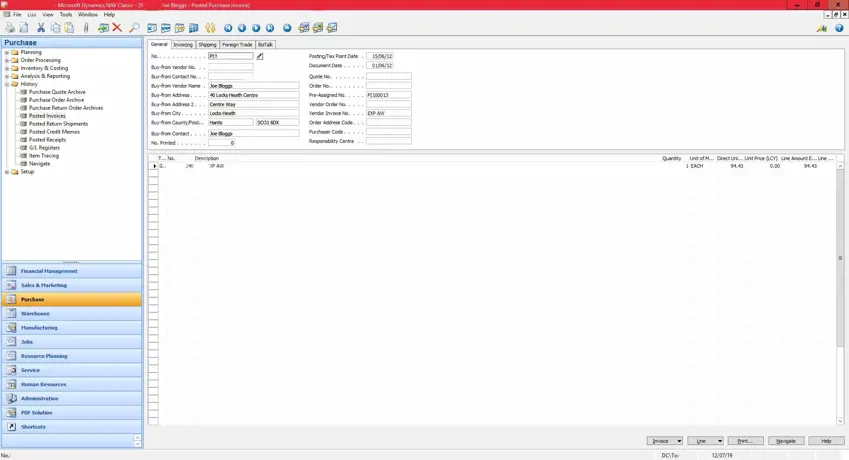Open Human Resources navigation pane
849x460 pixels.
pyautogui.click(x=71, y=384)
